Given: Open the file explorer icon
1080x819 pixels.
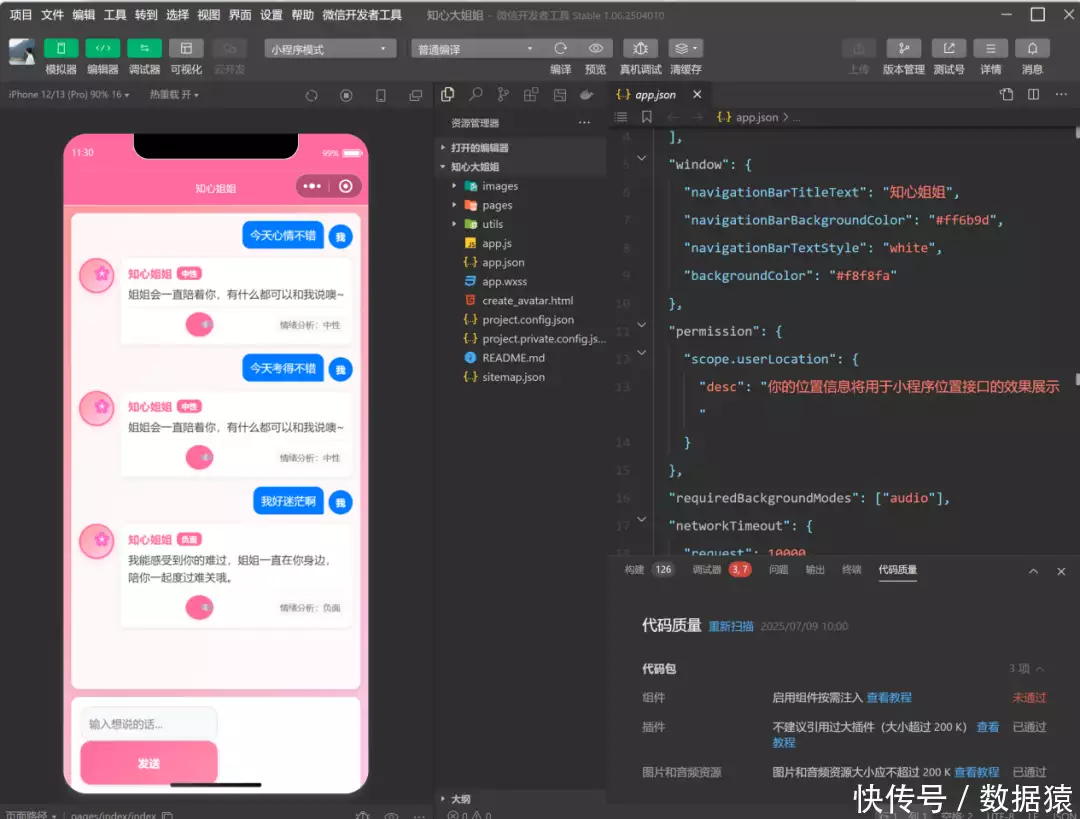Looking at the screenshot, I should [x=448, y=94].
